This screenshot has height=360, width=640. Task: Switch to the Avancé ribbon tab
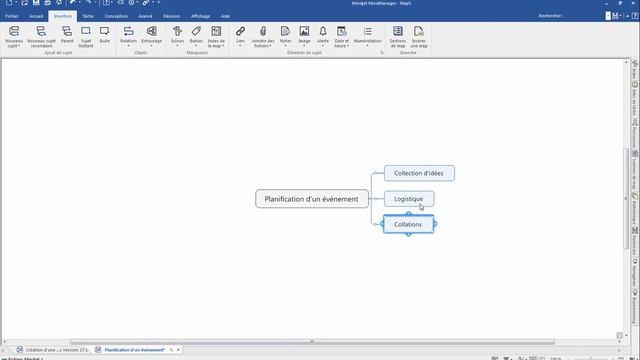[145, 16]
